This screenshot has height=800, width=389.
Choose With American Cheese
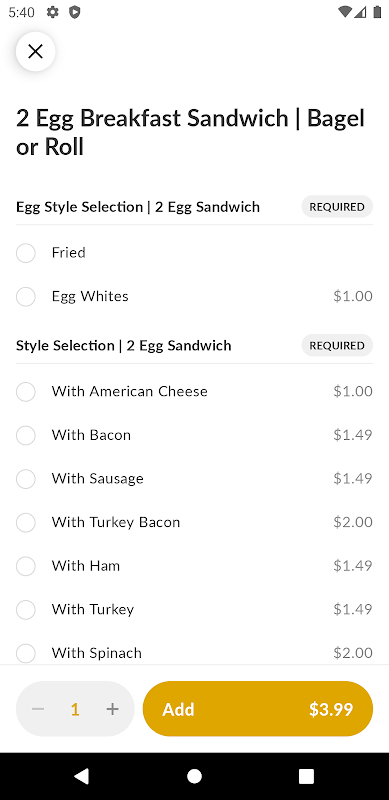[x=194, y=392]
